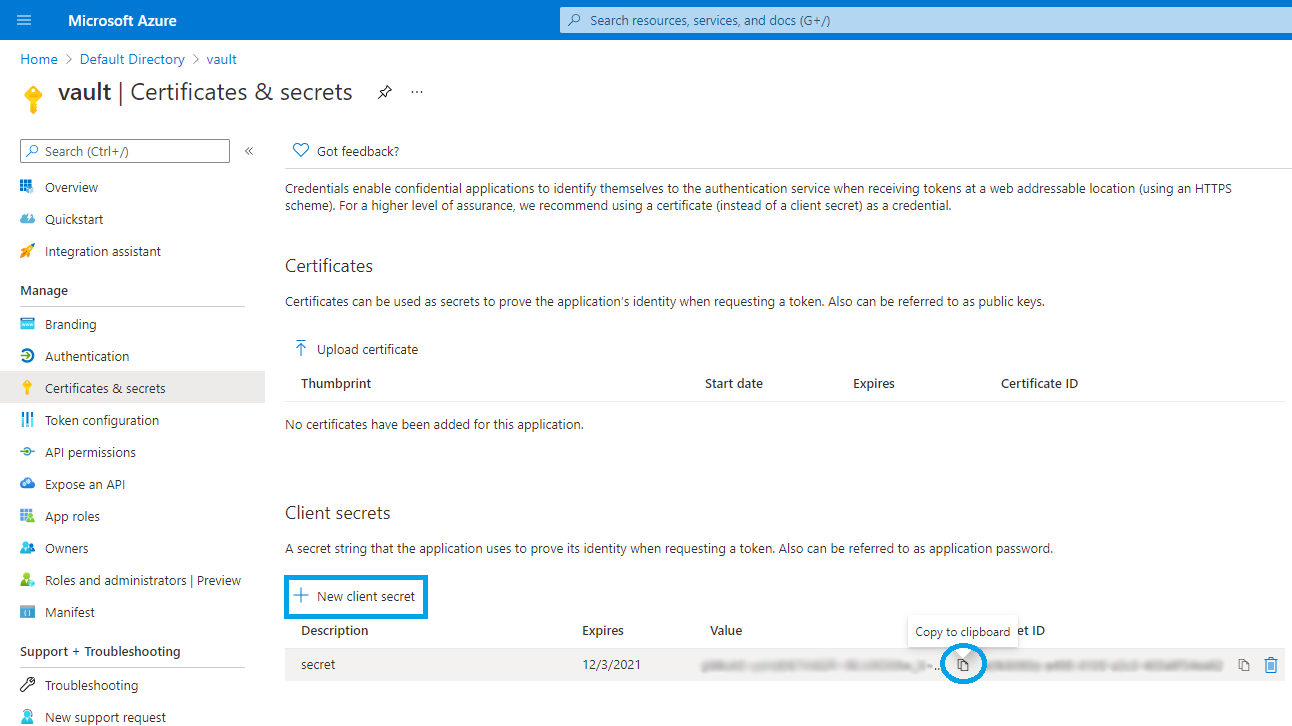Screen dimensions: 1292x726
Task: Click the App roles icon
Action: click(27, 516)
